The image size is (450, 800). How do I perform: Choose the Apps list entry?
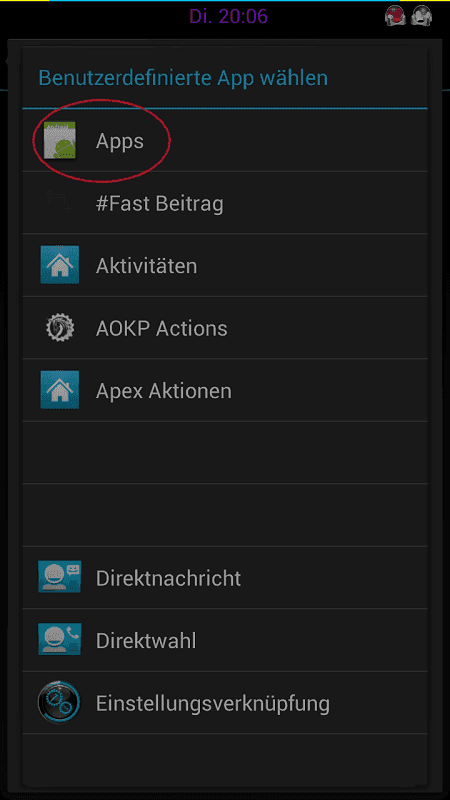(224, 141)
